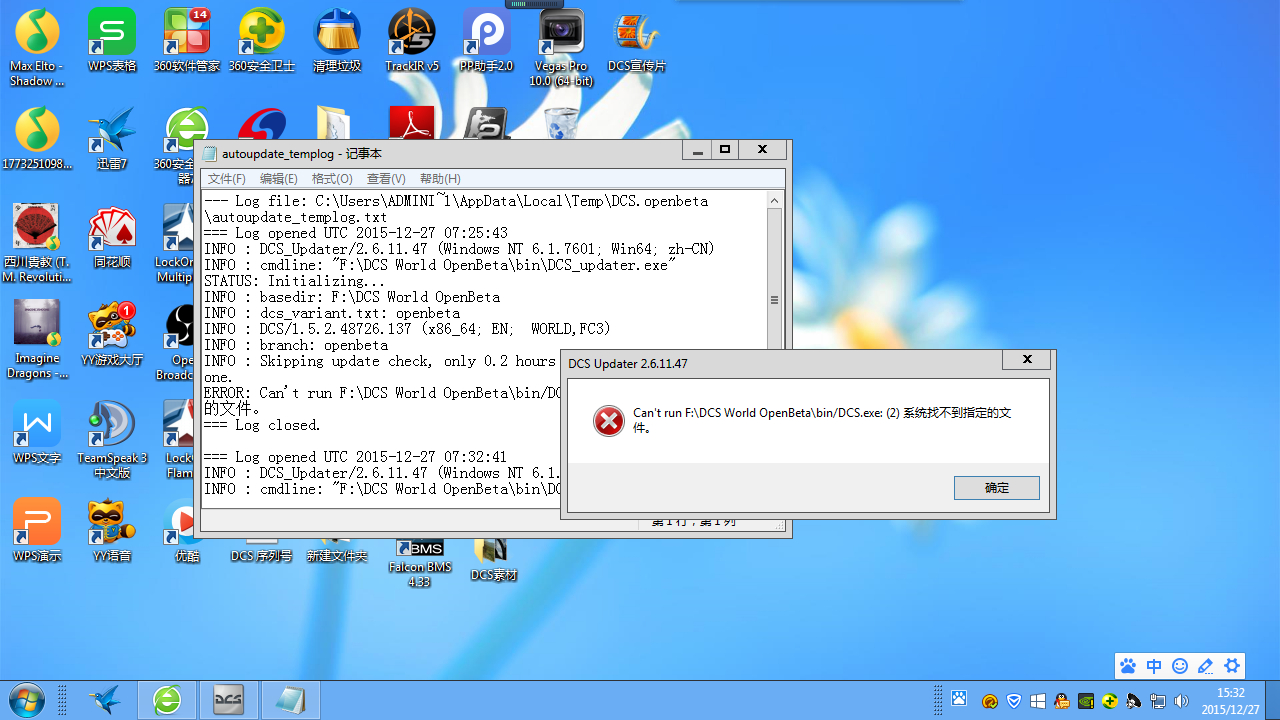
Task: Open Notepad's 编辑(E) menu
Action: [x=279, y=179]
